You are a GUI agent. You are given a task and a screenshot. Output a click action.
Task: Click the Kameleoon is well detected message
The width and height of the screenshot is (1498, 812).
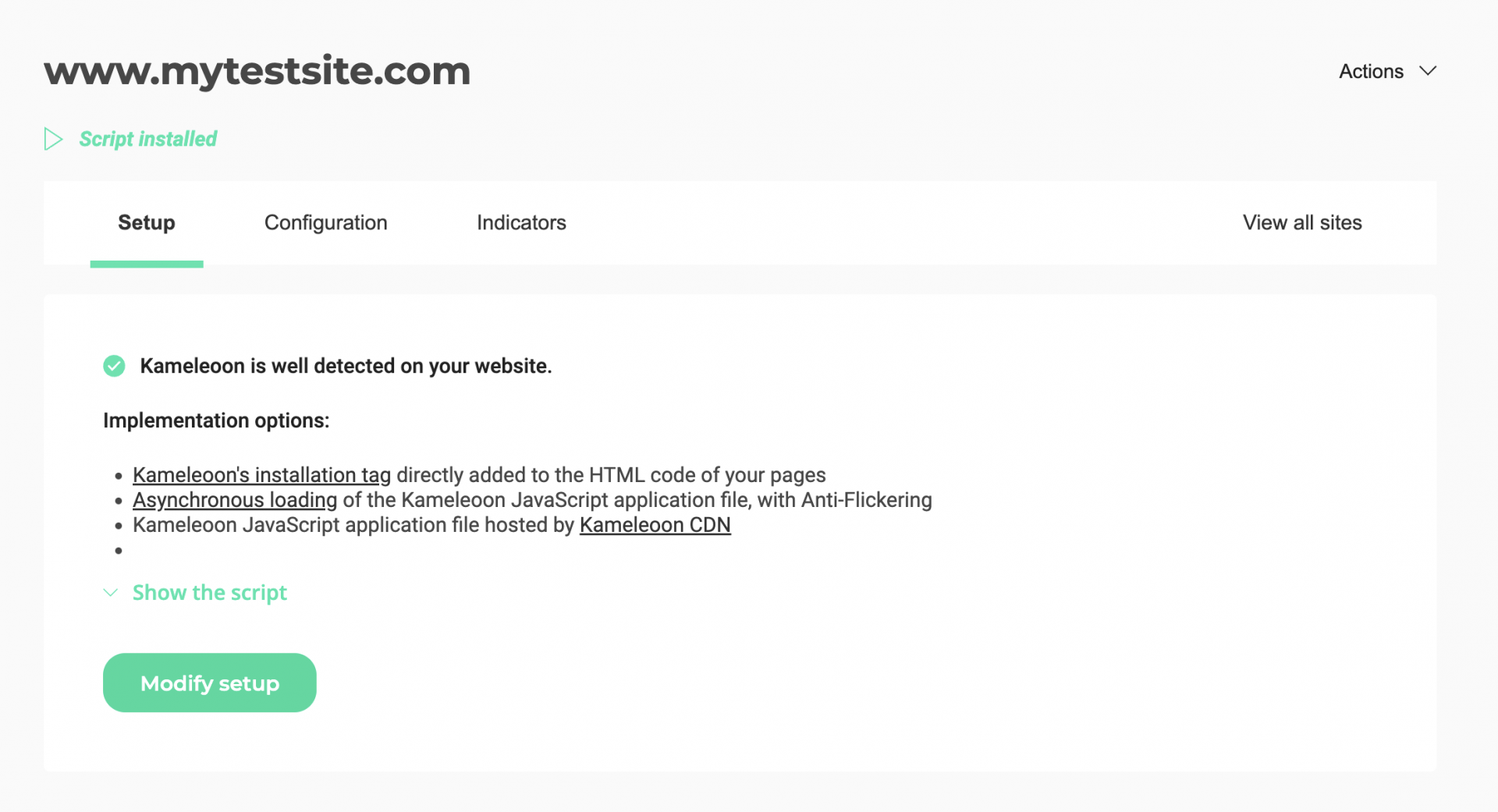tap(346, 366)
